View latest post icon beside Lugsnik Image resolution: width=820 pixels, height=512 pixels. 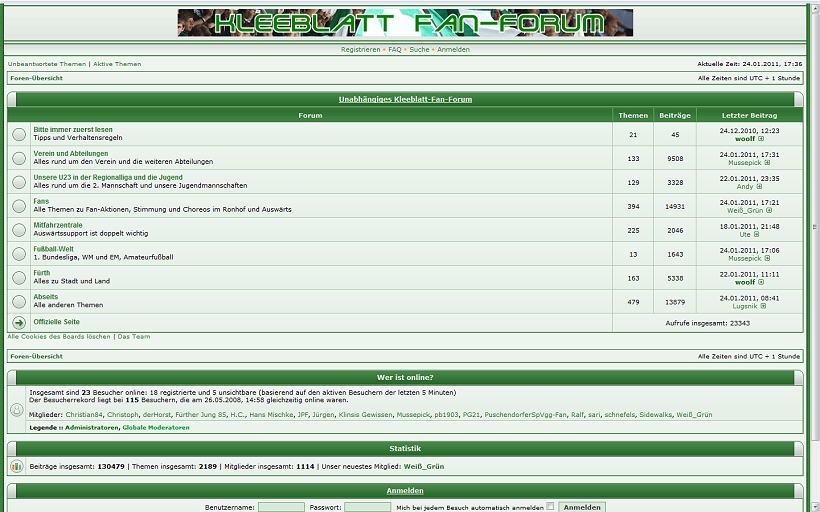[x=764, y=306]
